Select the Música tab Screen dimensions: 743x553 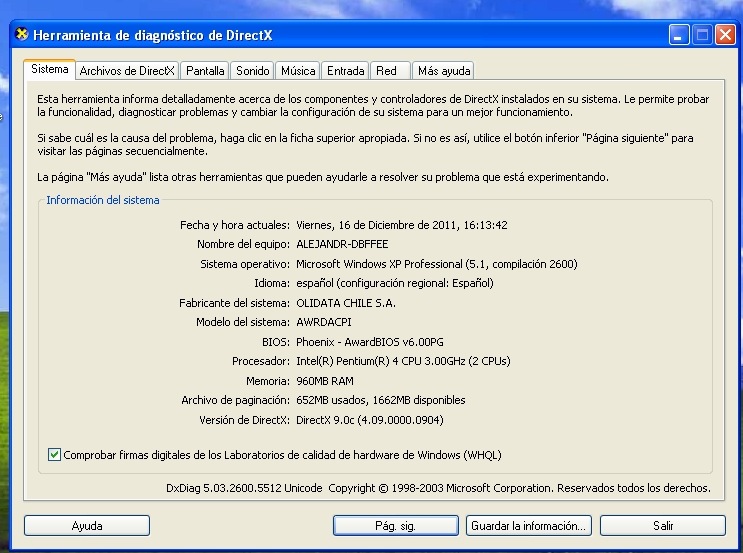pyautogui.click(x=298, y=71)
